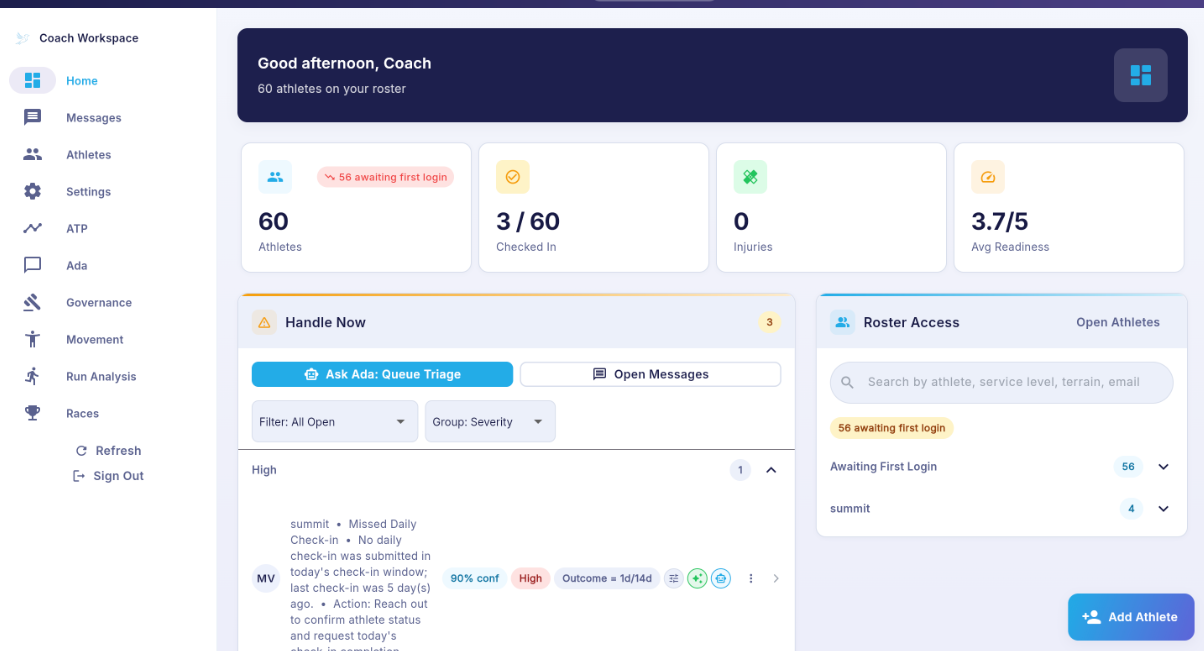
Task: Expand the summit roster group
Action: (x=1163, y=508)
